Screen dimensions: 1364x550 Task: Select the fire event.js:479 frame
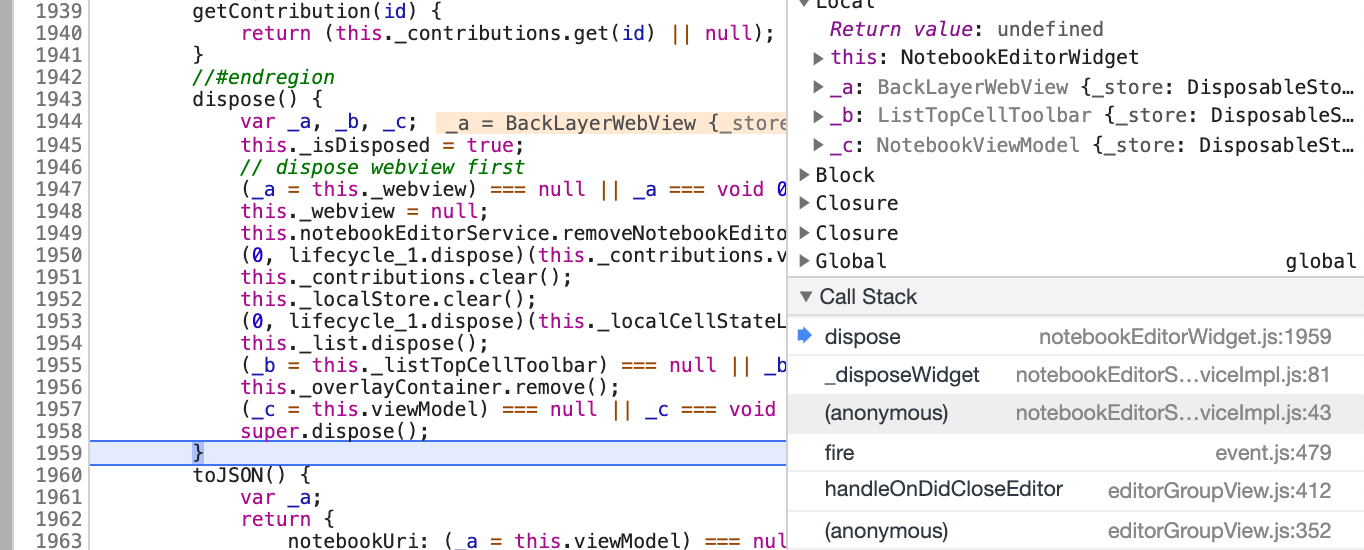point(1076,453)
